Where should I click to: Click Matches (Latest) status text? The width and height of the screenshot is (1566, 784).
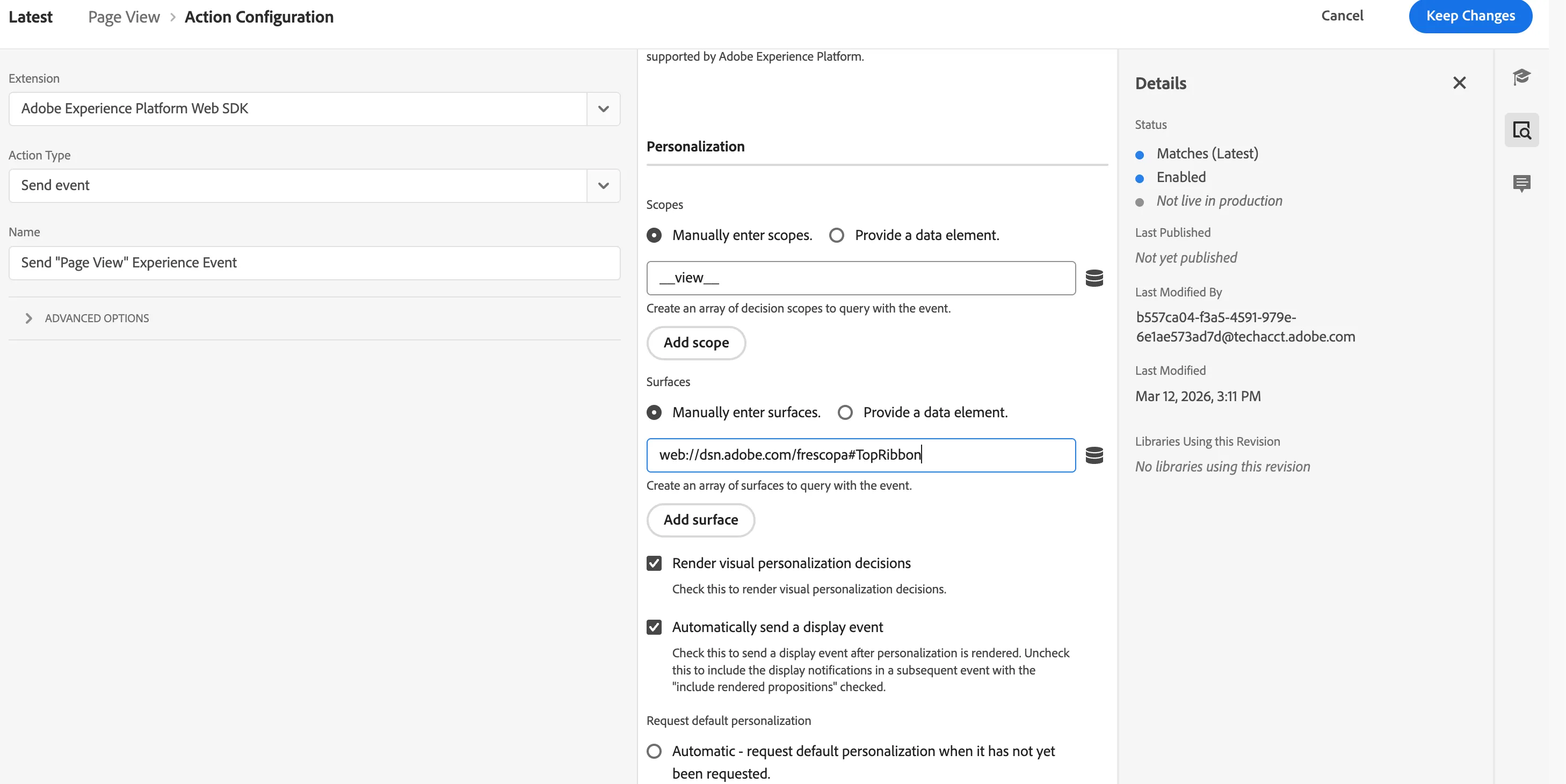1207,153
